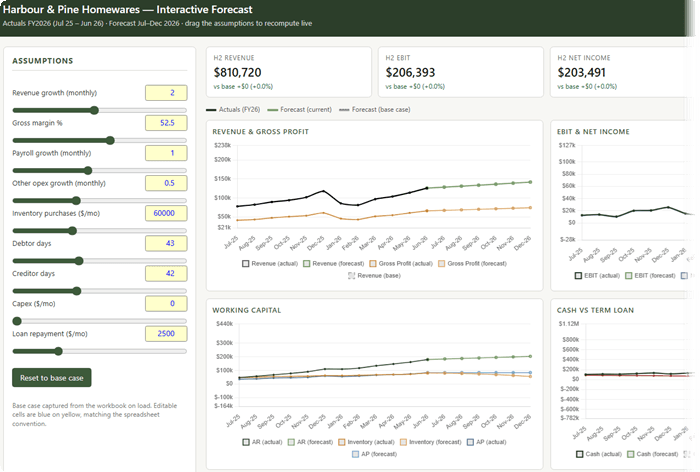Toggle Revenue (actual) legend series
The width and height of the screenshot is (700, 472).
(x=270, y=263)
